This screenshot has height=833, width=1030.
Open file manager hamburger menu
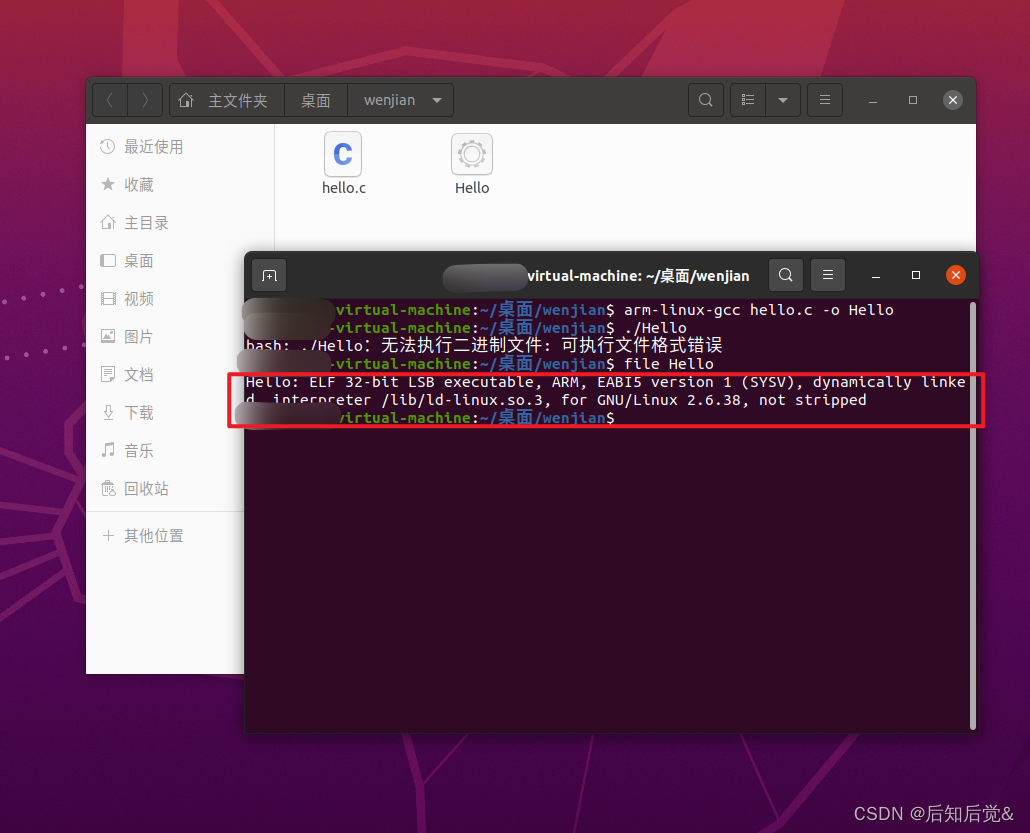[825, 100]
